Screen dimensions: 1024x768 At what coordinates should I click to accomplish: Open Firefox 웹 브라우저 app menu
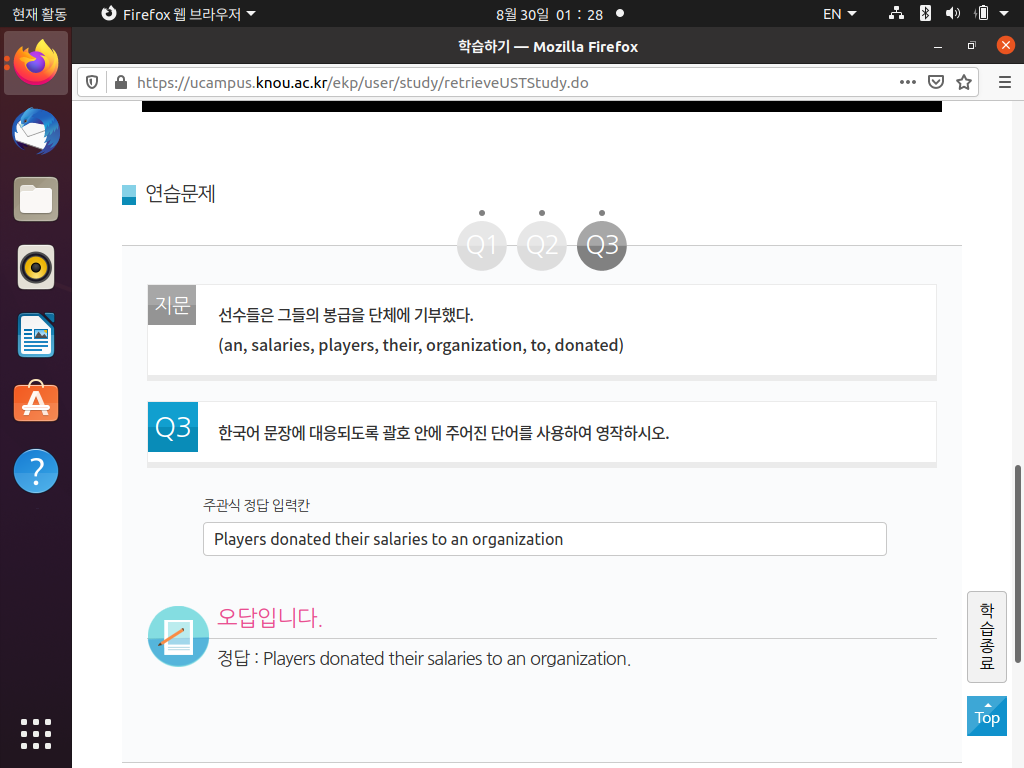tap(179, 14)
